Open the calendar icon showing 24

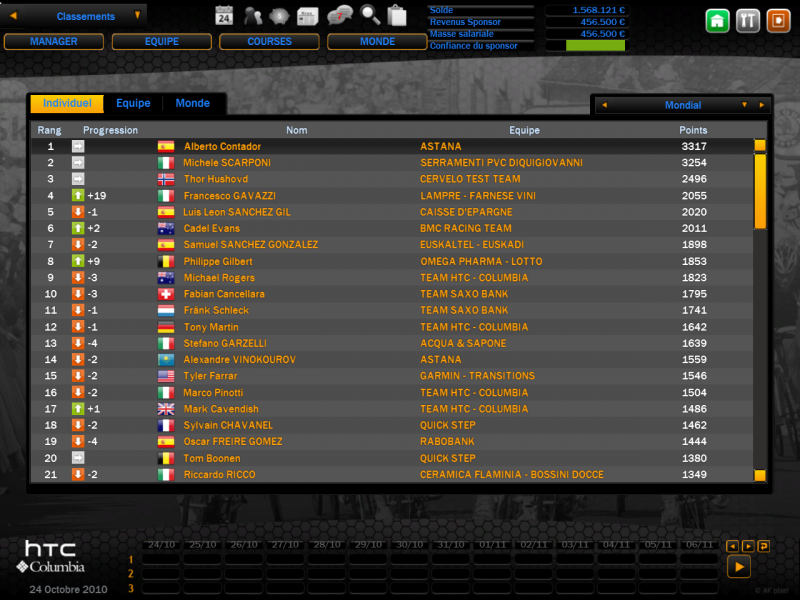pos(224,16)
